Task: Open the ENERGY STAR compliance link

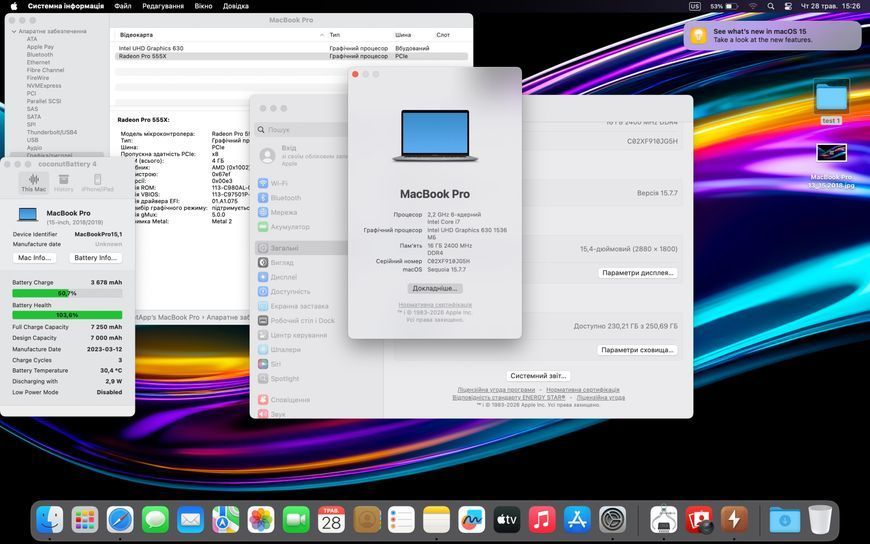Action: [509, 397]
